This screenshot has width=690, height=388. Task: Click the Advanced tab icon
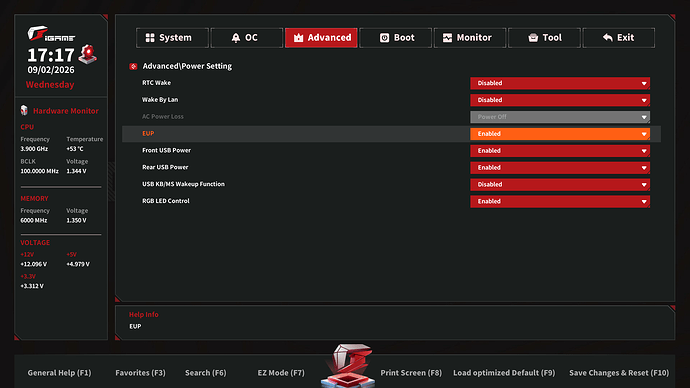tap(298, 38)
